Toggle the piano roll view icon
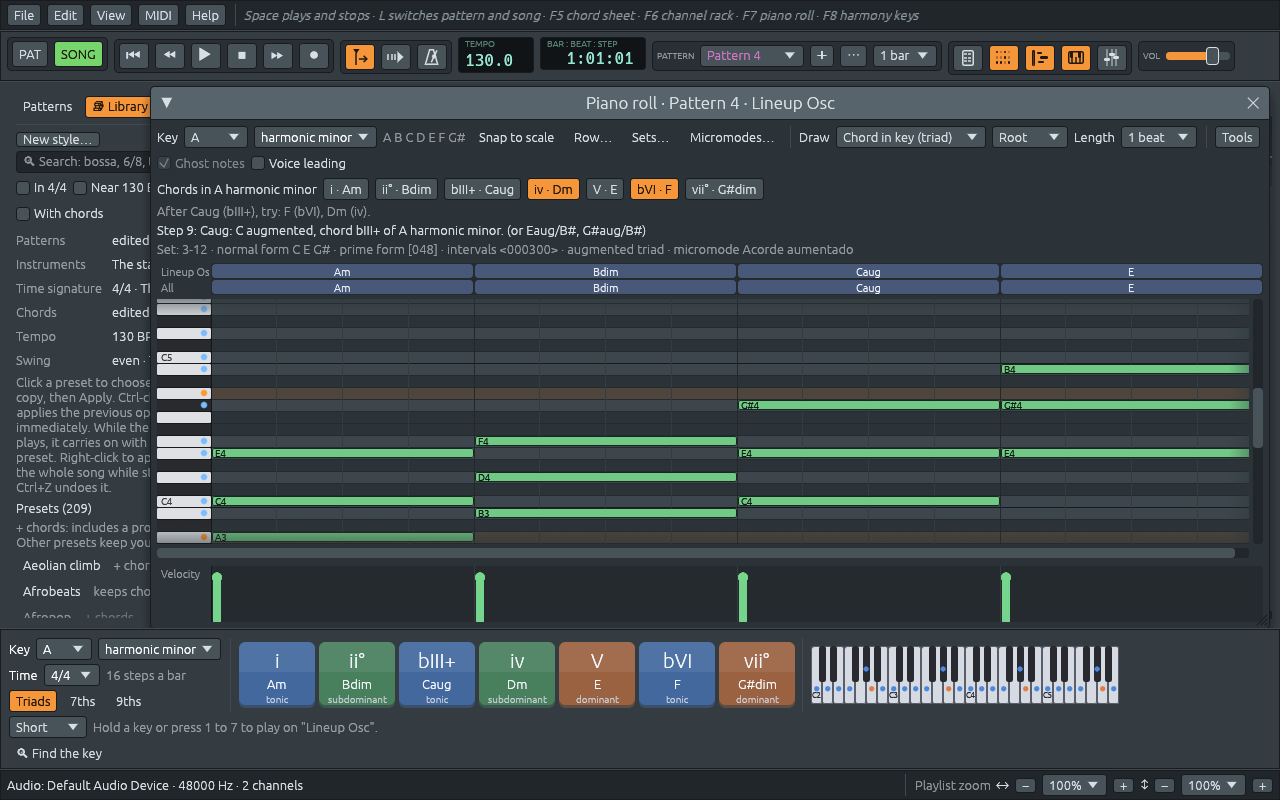Viewport: 1280px width, 800px height. pos(1040,57)
